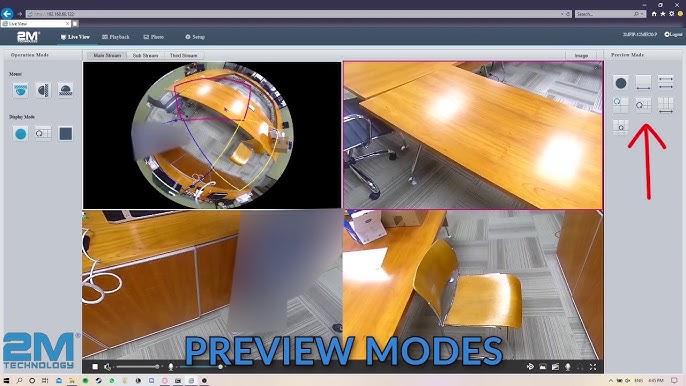686x386 pixels.
Task: Open the Image settings button
Action: pos(581,56)
